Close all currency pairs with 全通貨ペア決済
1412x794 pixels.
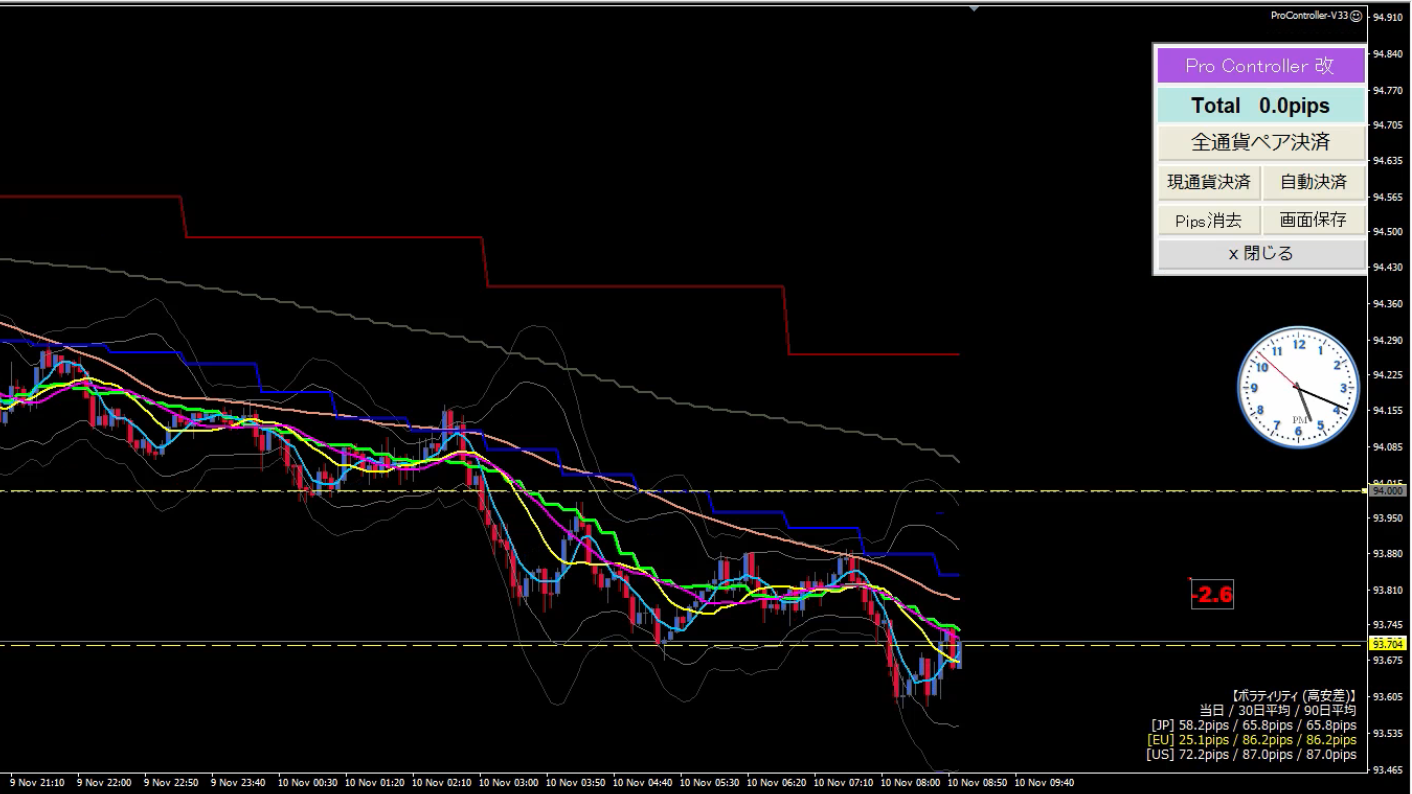click(1260, 142)
